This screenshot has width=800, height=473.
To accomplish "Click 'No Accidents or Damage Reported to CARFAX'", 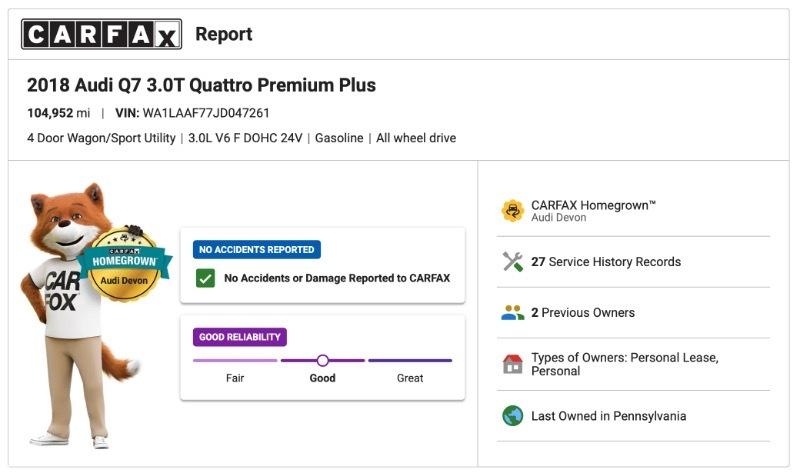I will coord(337,278).
